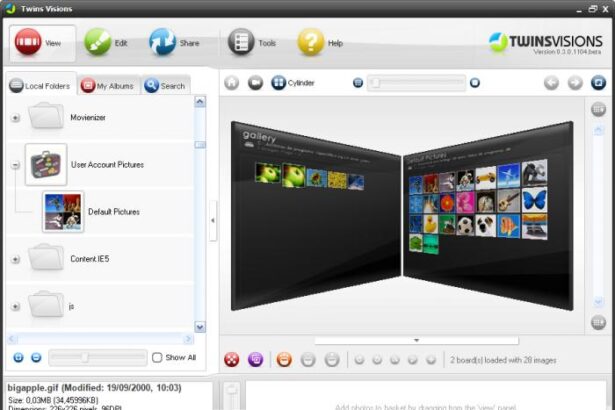Select the User Account Pictures folder

pyautogui.click(x=100, y=164)
